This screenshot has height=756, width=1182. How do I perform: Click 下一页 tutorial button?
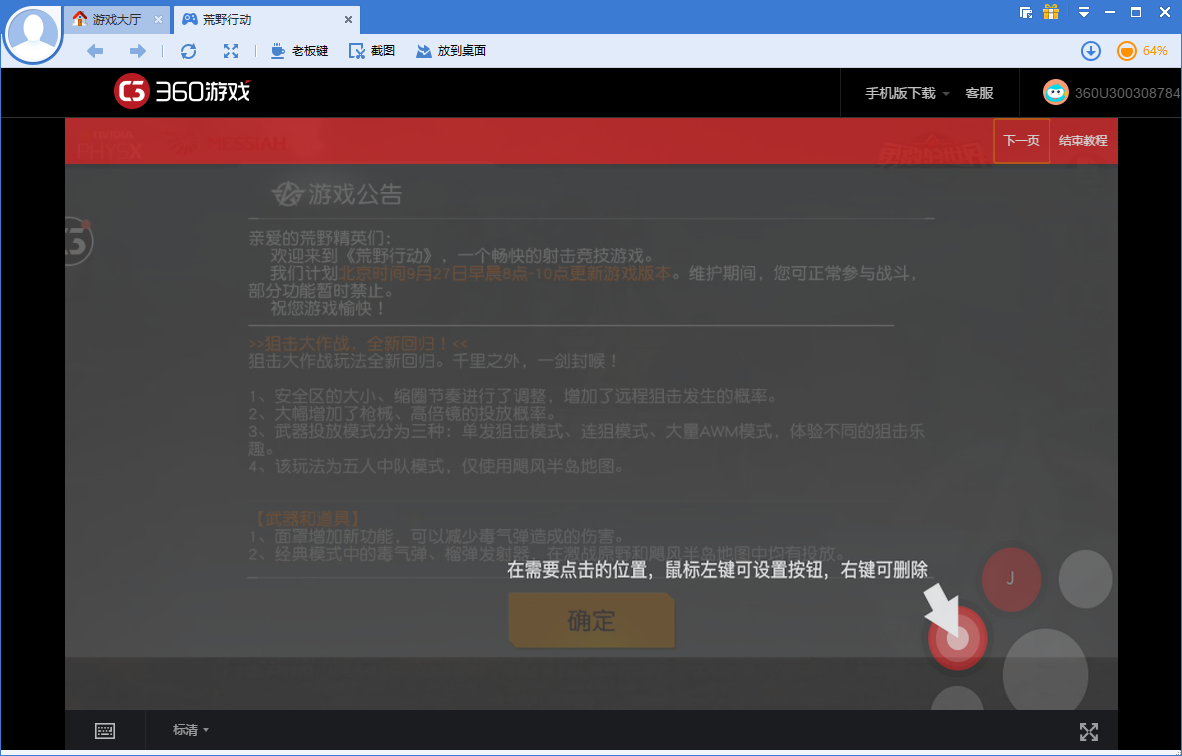(1021, 141)
